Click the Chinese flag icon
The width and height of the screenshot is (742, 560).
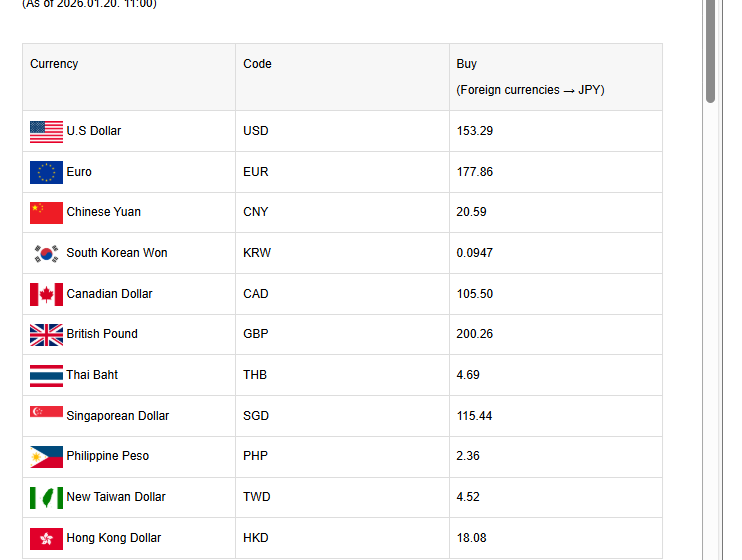(x=46, y=212)
